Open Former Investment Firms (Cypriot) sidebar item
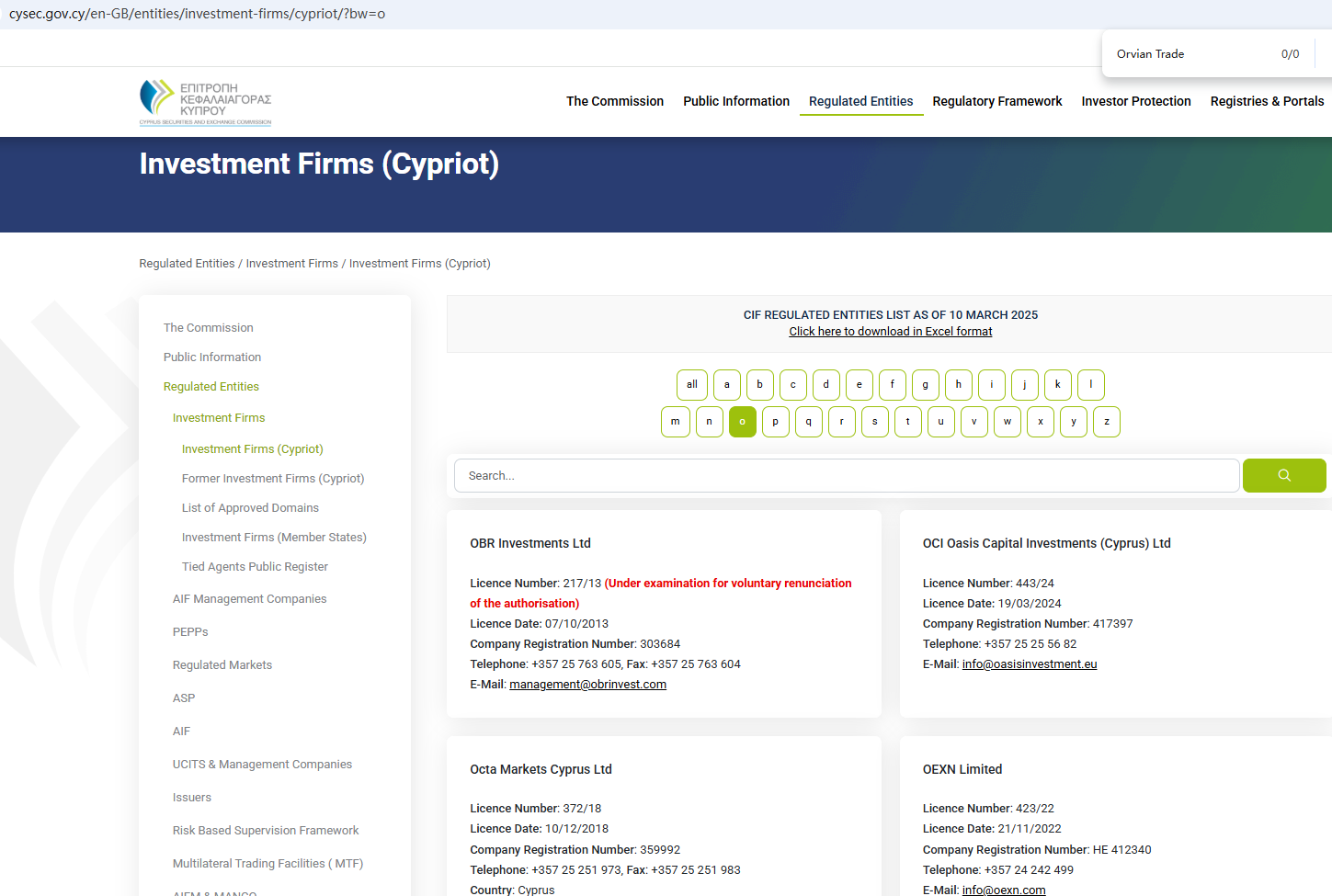 click(x=273, y=479)
